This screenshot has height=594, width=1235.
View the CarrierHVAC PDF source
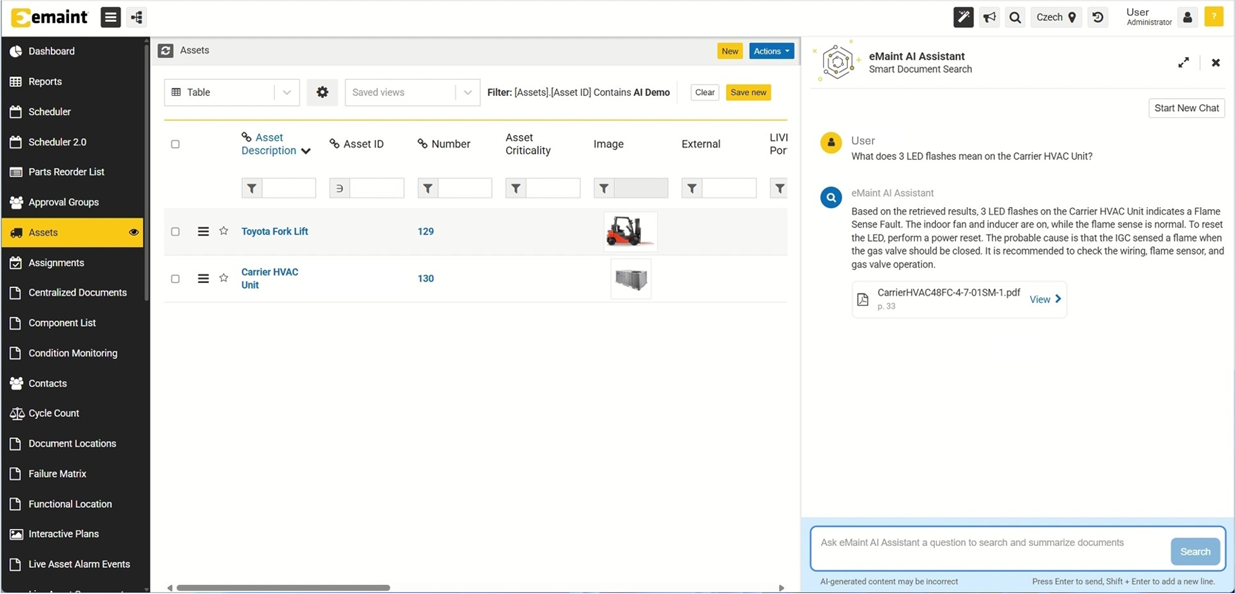tap(1045, 299)
